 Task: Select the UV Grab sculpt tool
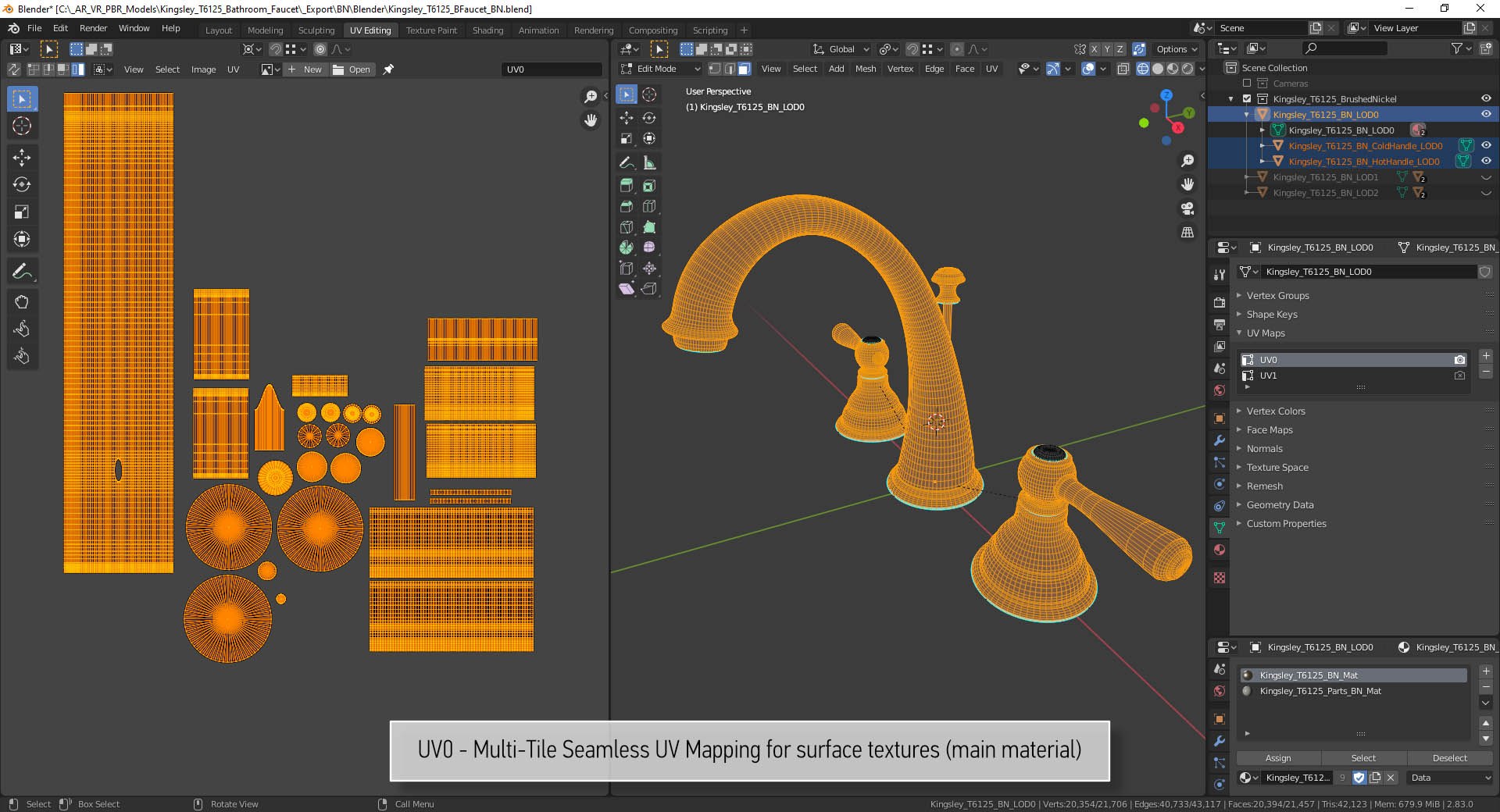point(22,302)
